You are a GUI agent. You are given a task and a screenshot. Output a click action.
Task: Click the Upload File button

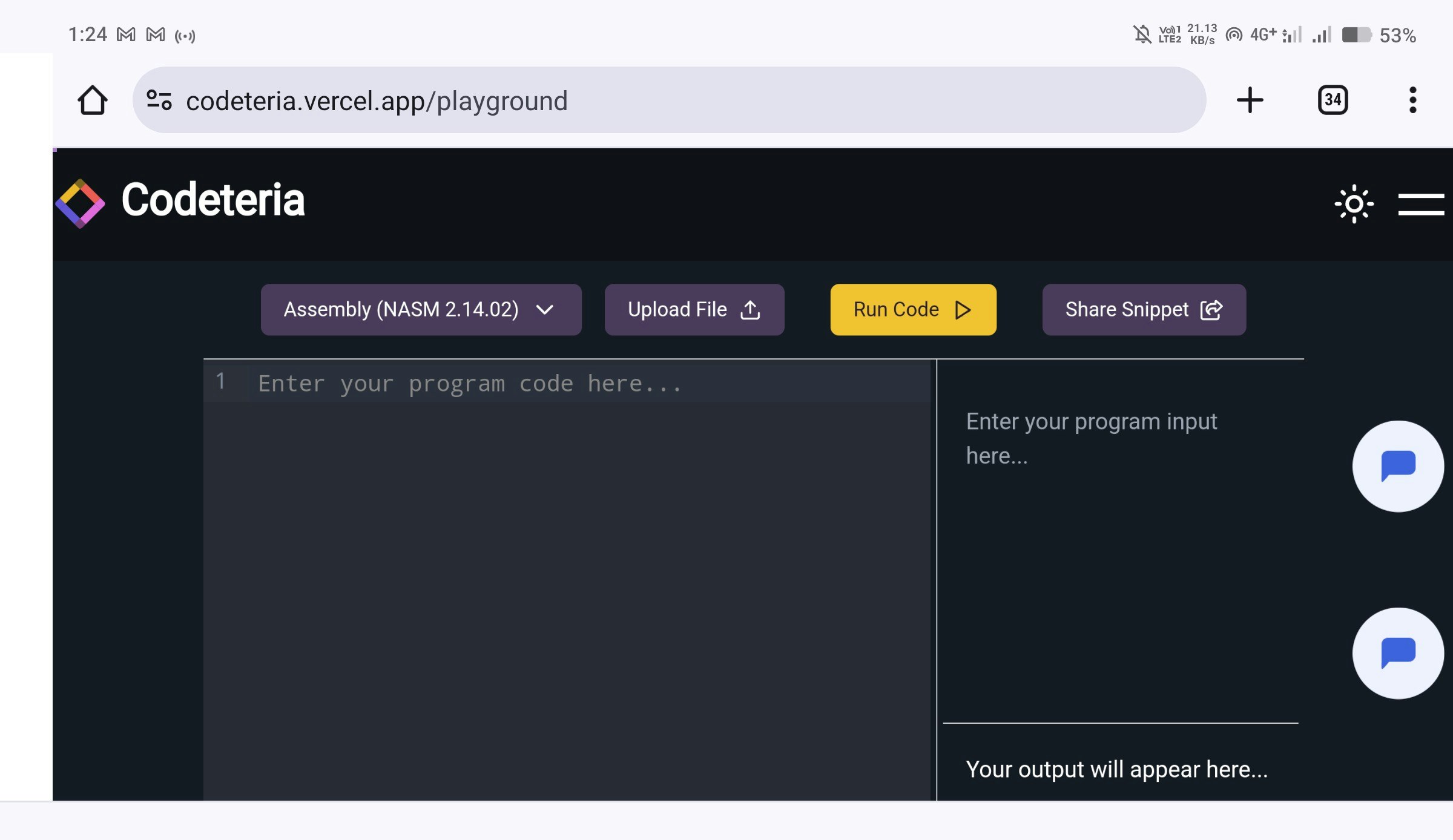[694, 310]
